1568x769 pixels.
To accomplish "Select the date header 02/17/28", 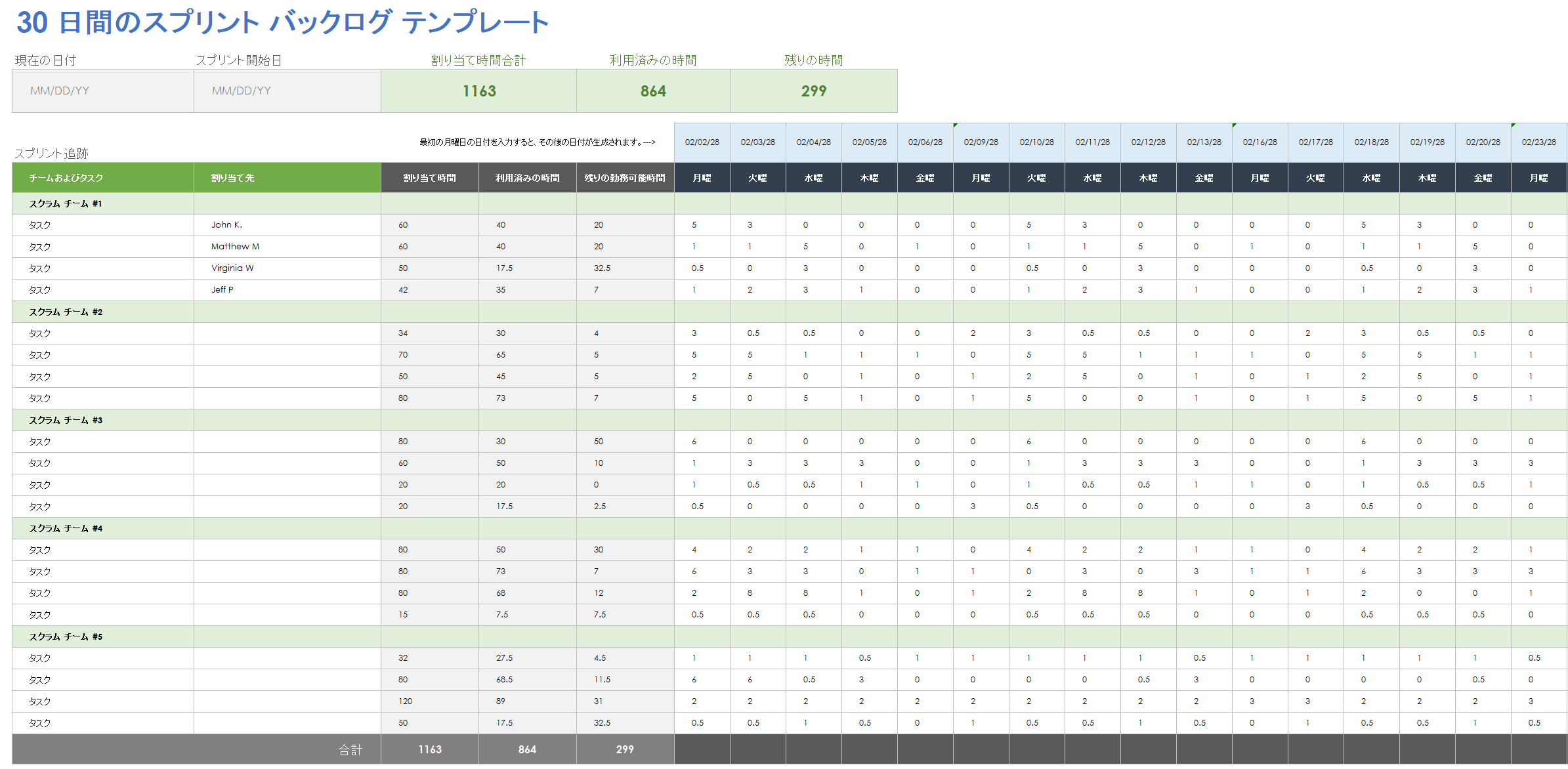I will [x=1316, y=142].
